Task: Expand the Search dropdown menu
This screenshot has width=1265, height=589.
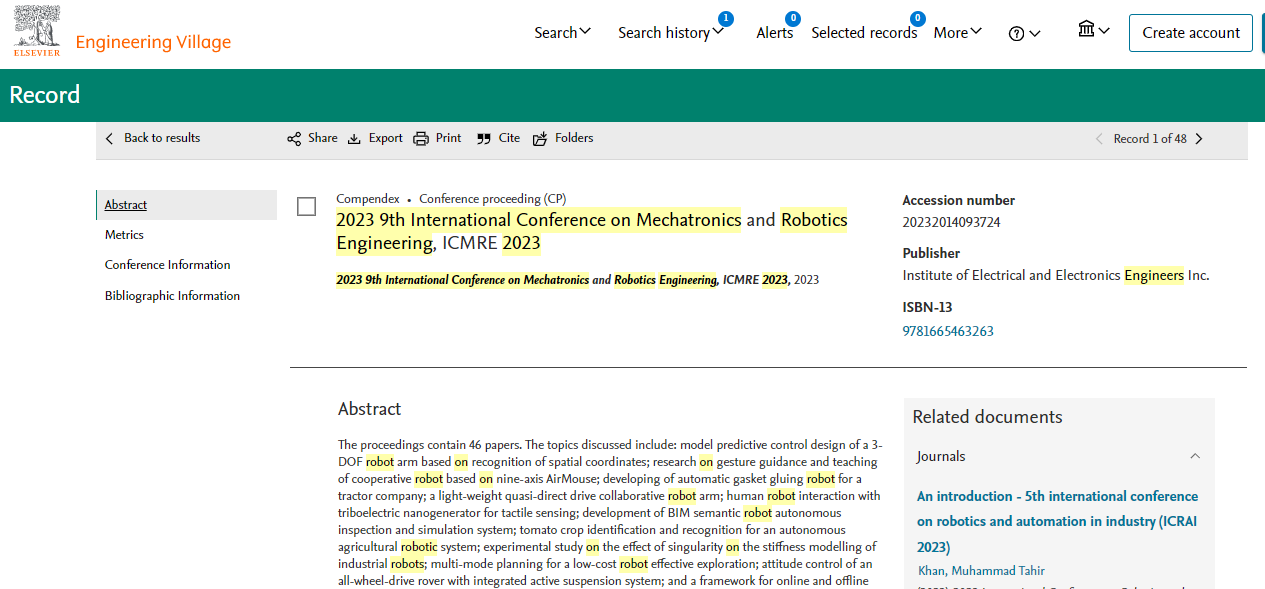Action: (x=563, y=33)
